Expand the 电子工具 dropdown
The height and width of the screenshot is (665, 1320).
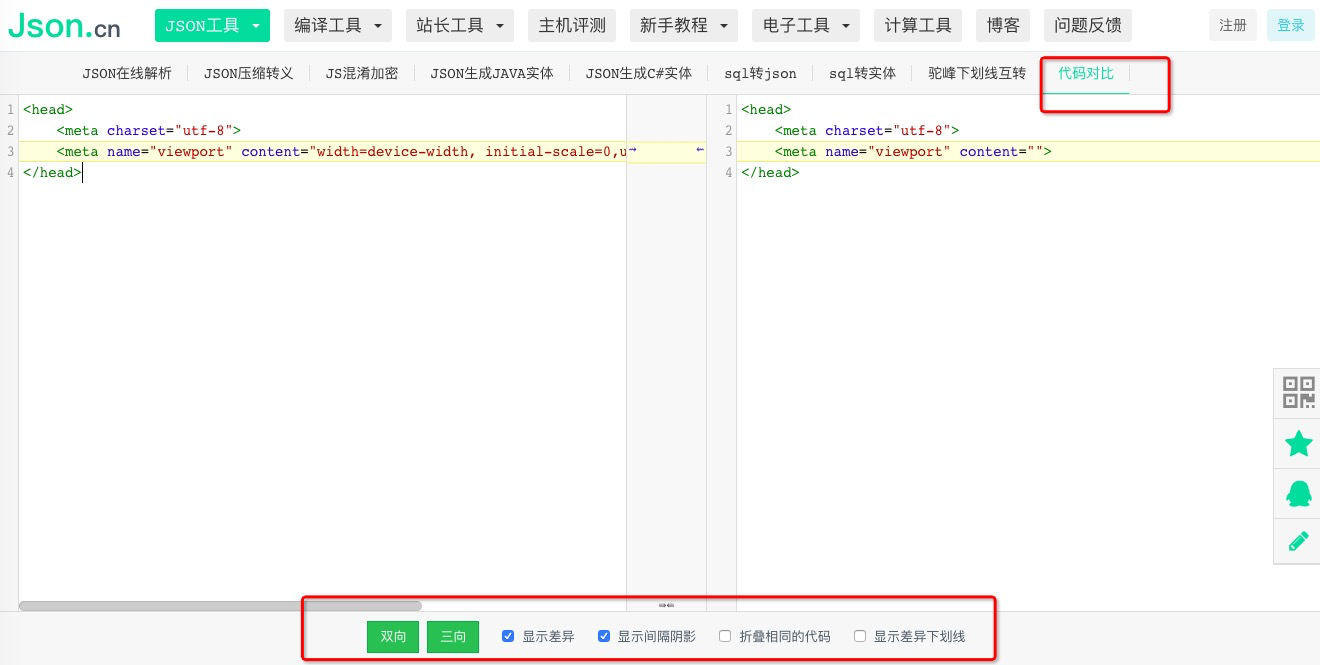point(806,26)
